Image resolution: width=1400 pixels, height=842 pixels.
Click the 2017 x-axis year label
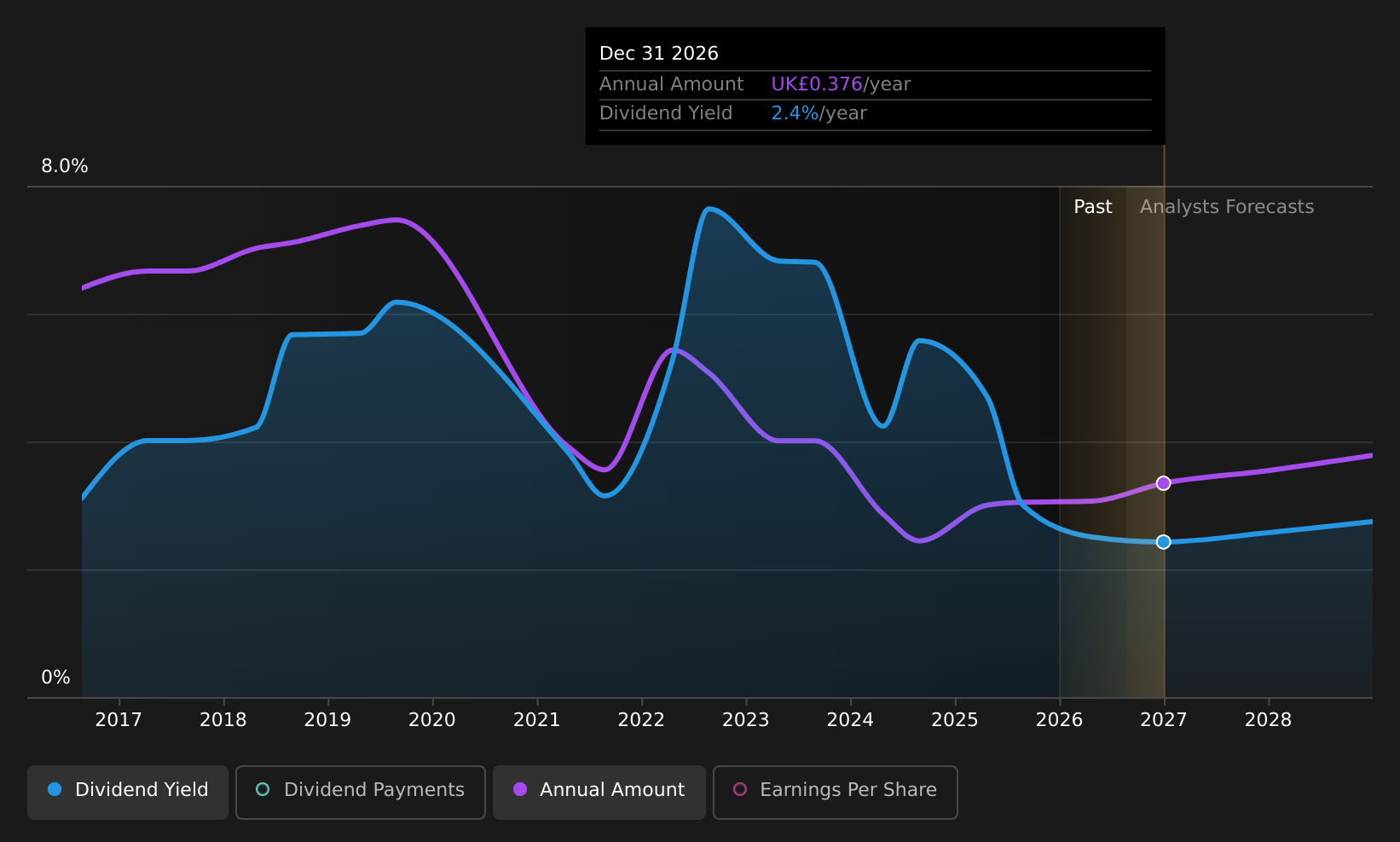[119, 720]
